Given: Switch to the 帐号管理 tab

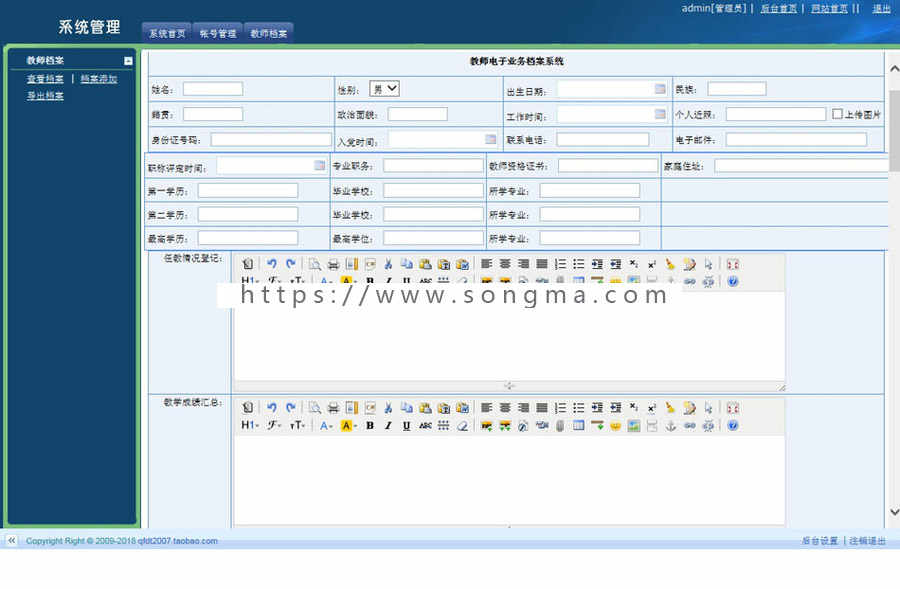Looking at the screenshot, I should 218,33.
